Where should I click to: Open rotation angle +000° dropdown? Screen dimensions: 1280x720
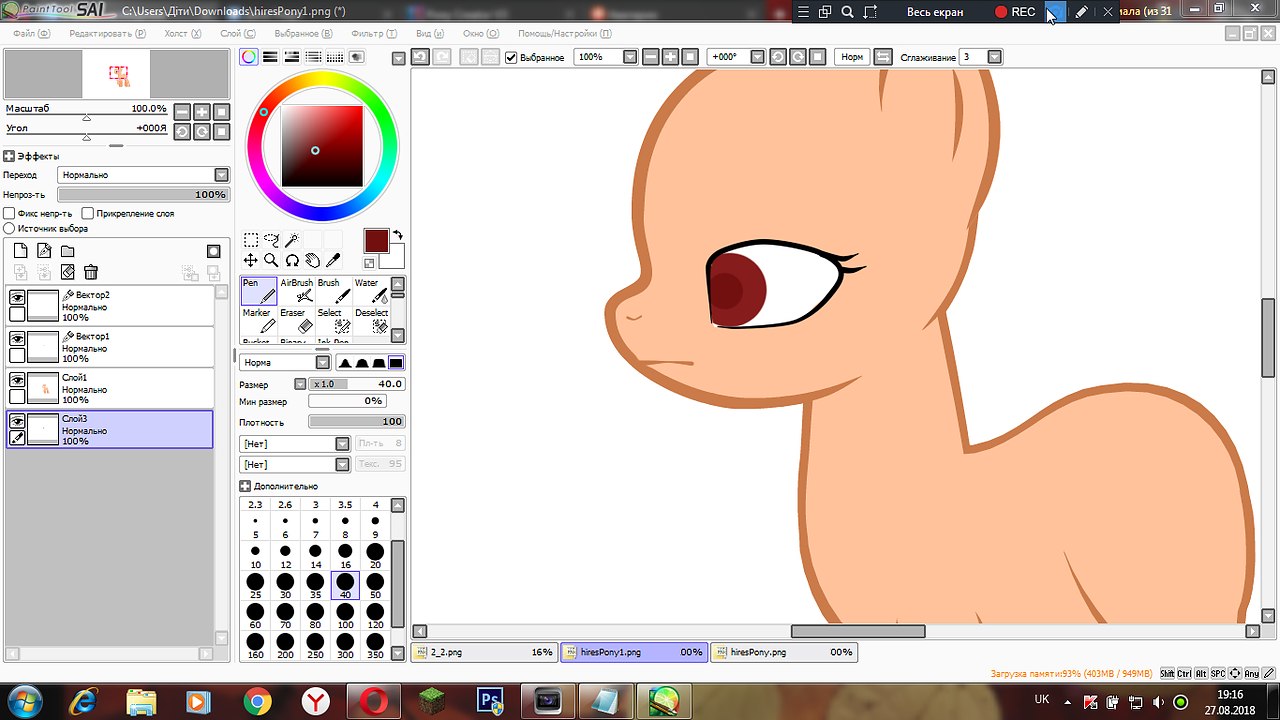757,57
